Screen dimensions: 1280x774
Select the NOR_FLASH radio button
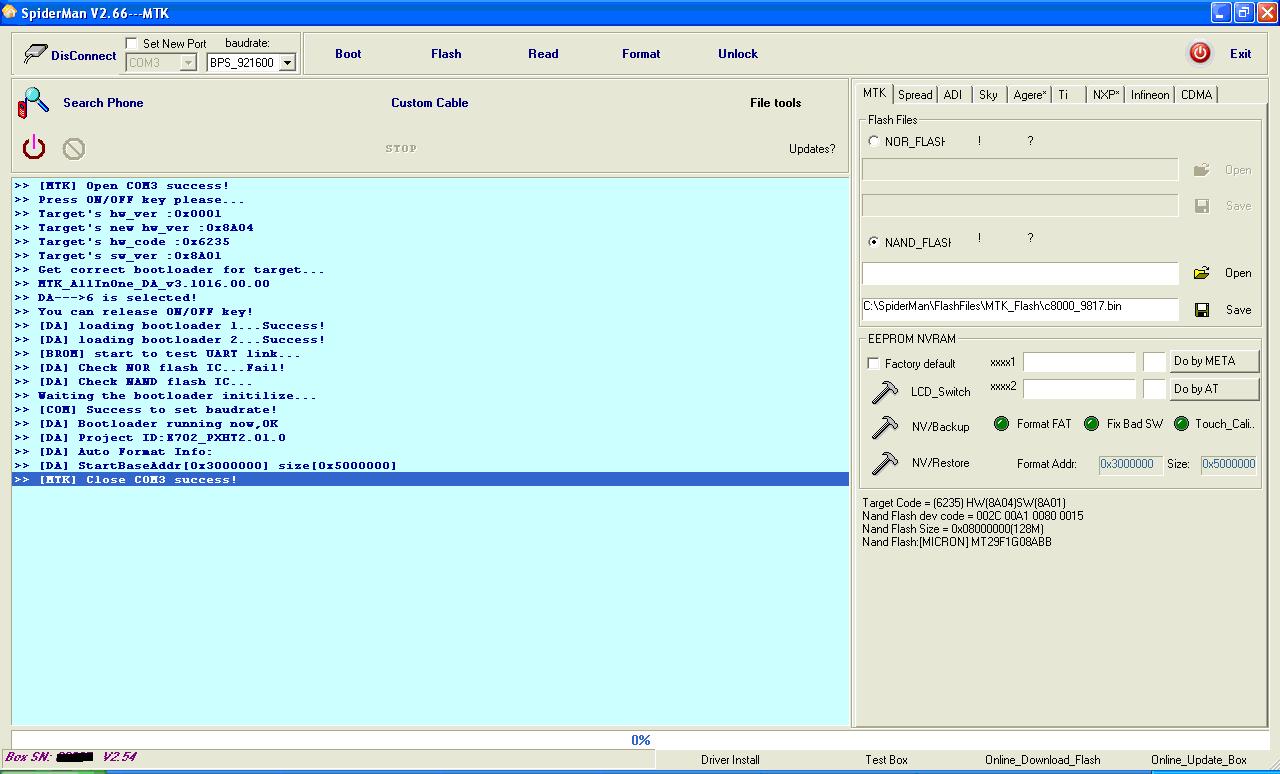874,141
